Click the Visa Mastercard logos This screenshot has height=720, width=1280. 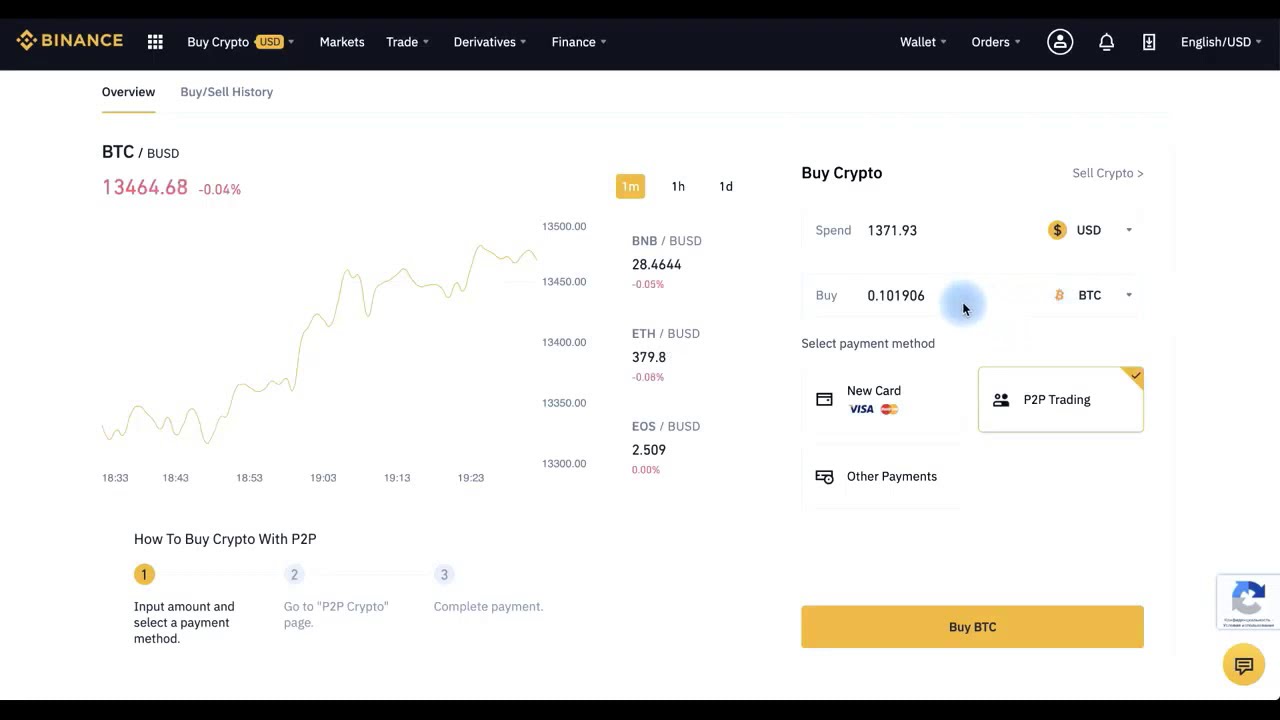tap(874, 409)
